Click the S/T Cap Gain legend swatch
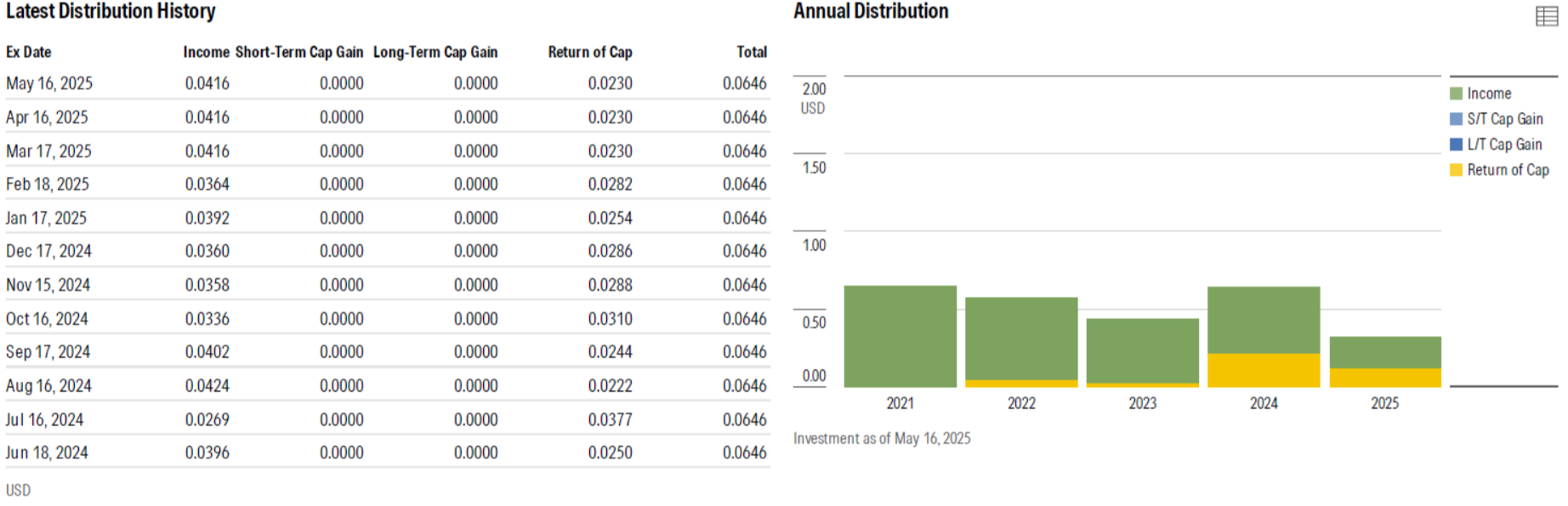 [1457, 119]
